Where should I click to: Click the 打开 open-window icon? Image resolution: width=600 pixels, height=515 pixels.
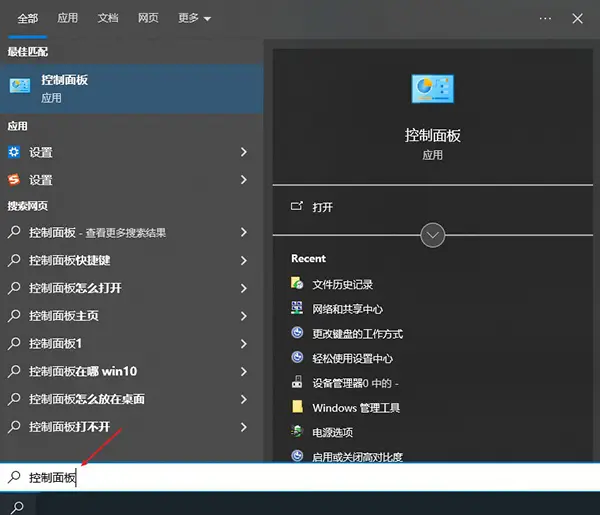point(297,206)
